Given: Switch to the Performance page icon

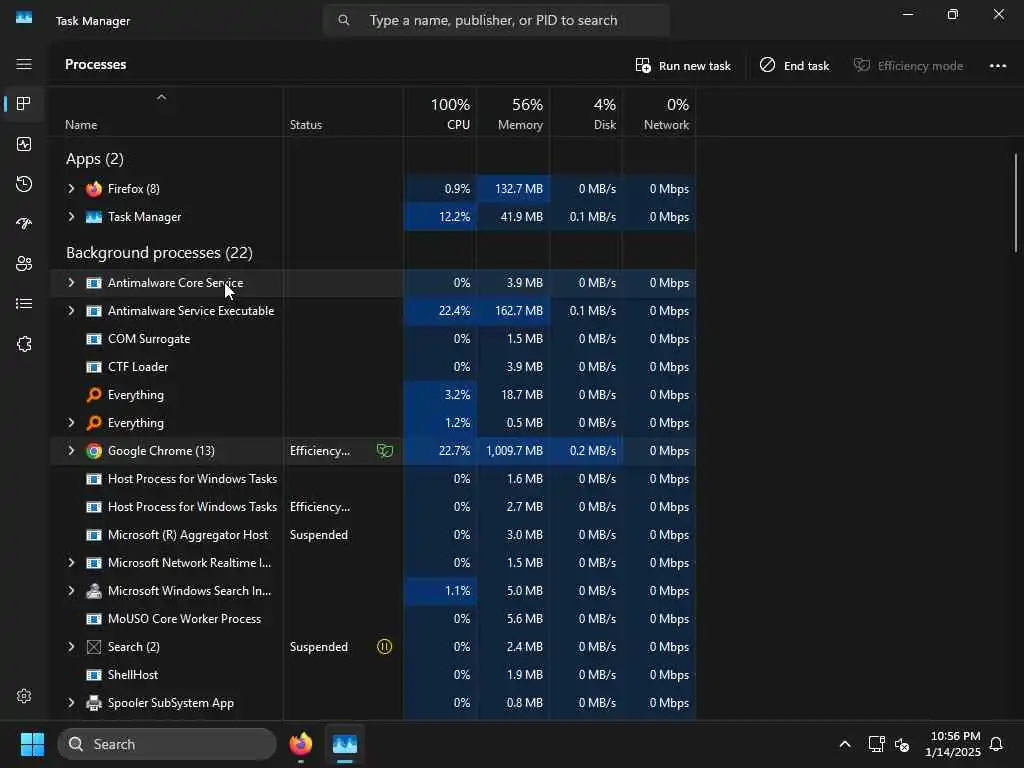Looking at the screenshot, I should [x=24, y=144].
